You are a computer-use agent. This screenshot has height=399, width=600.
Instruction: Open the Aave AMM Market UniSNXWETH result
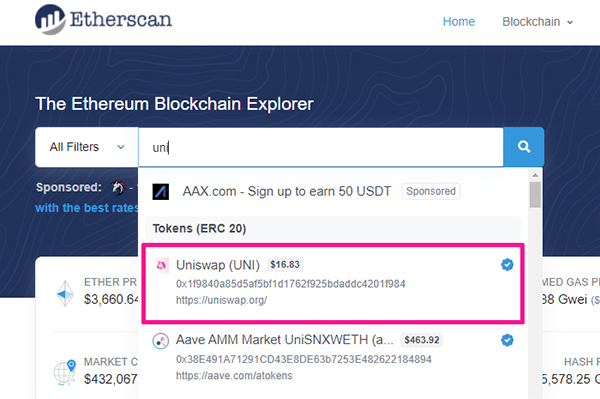click(x=333, y=358)
